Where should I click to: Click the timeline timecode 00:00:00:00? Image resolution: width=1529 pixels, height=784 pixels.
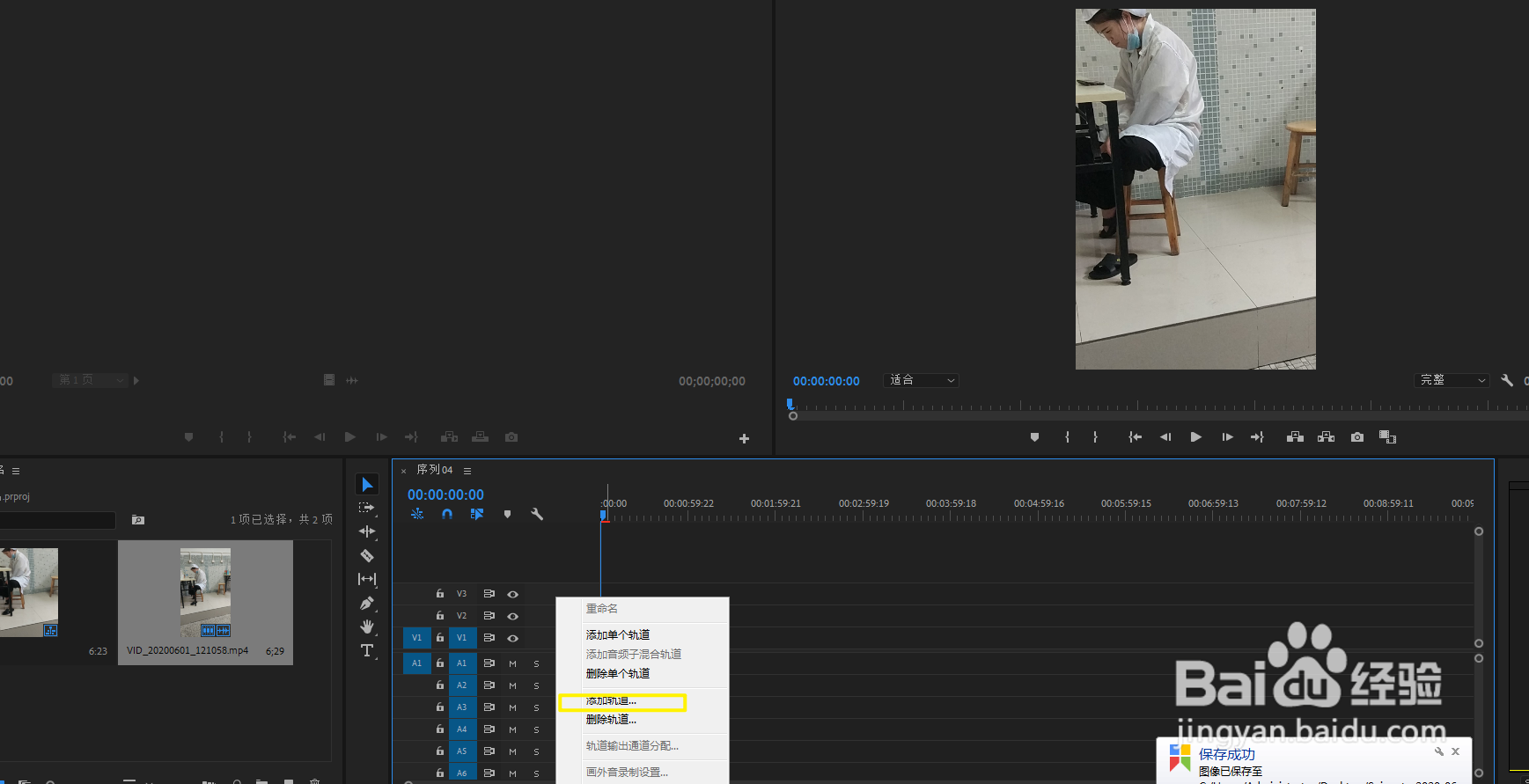click(x=445, y=495)
